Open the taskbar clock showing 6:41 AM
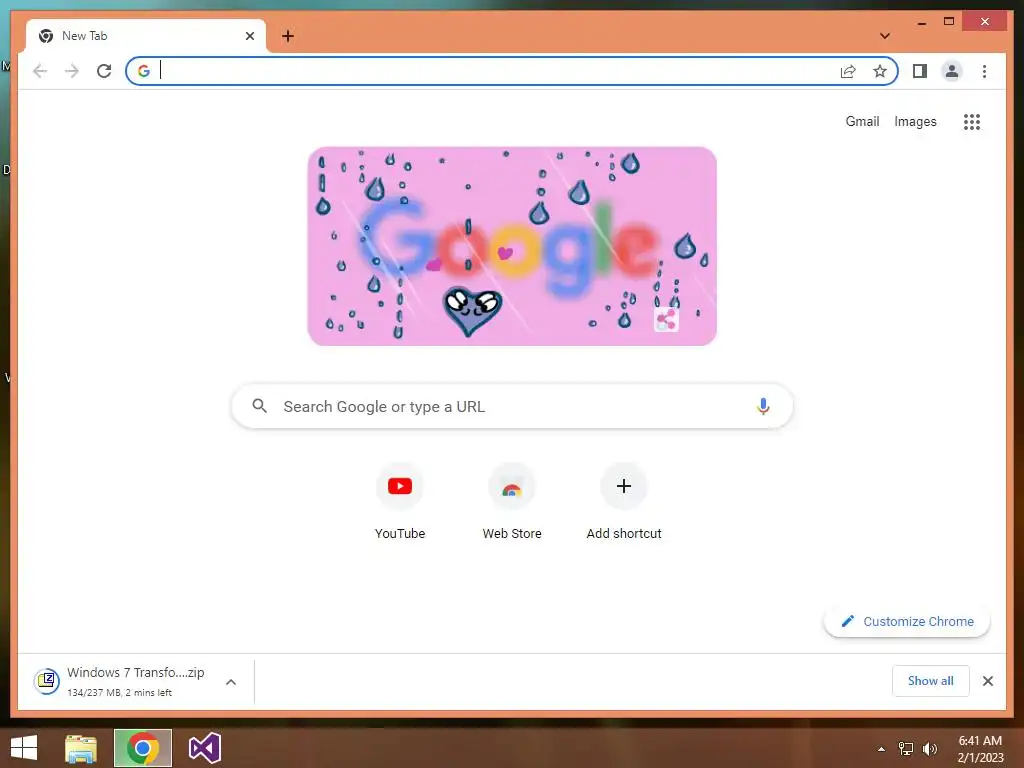The height and width of the screenshot is (768, 1024). click(980, 749)
